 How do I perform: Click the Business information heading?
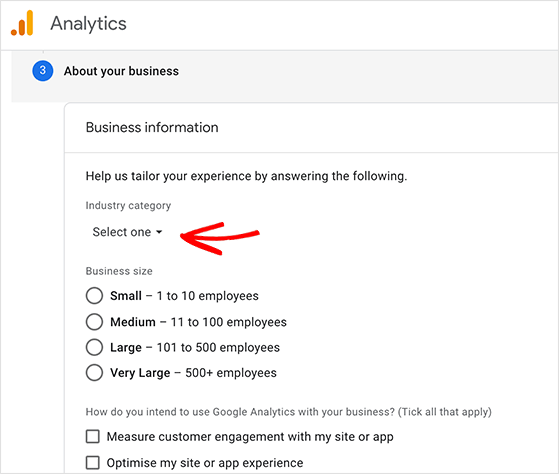pos(152,128)
